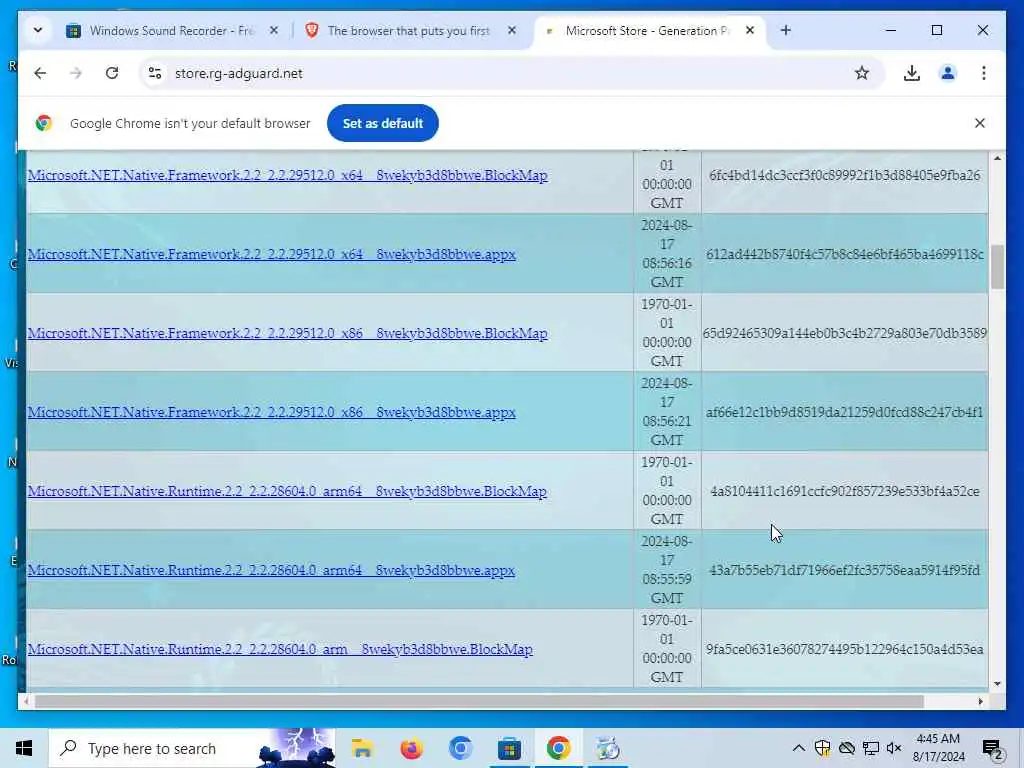Click the horizontal scrollbar right arrow

(980, 701)
